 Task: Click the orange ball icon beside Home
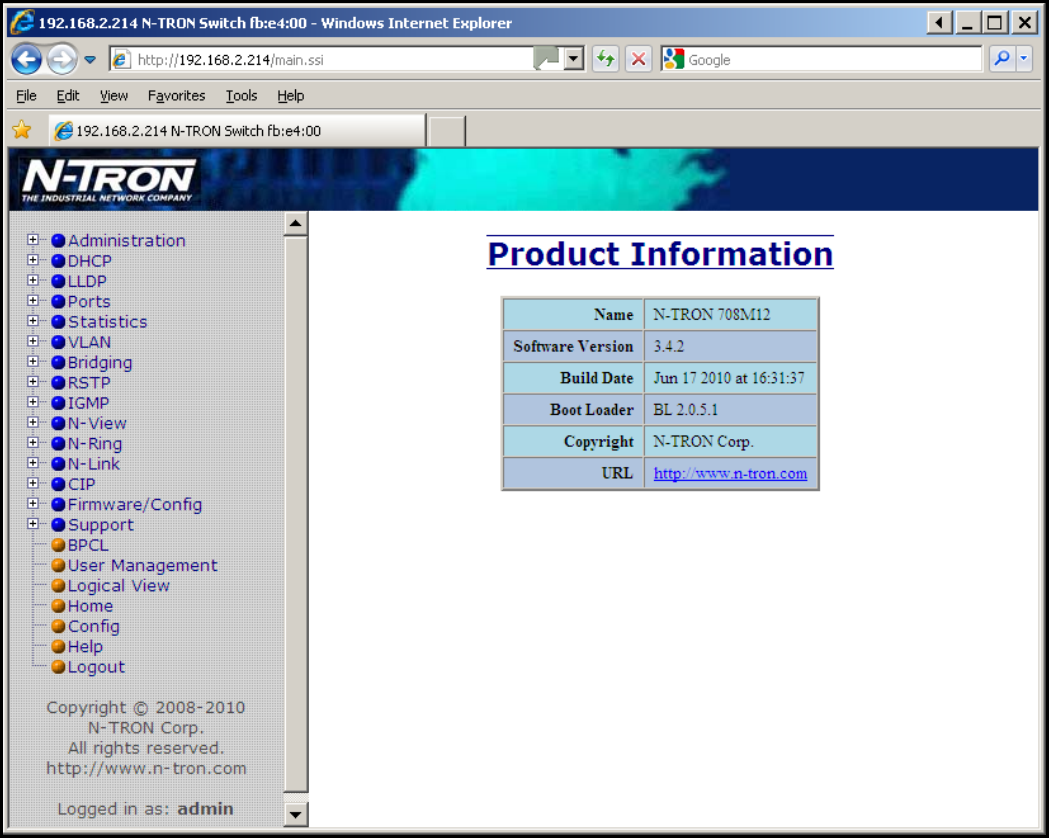58,606
